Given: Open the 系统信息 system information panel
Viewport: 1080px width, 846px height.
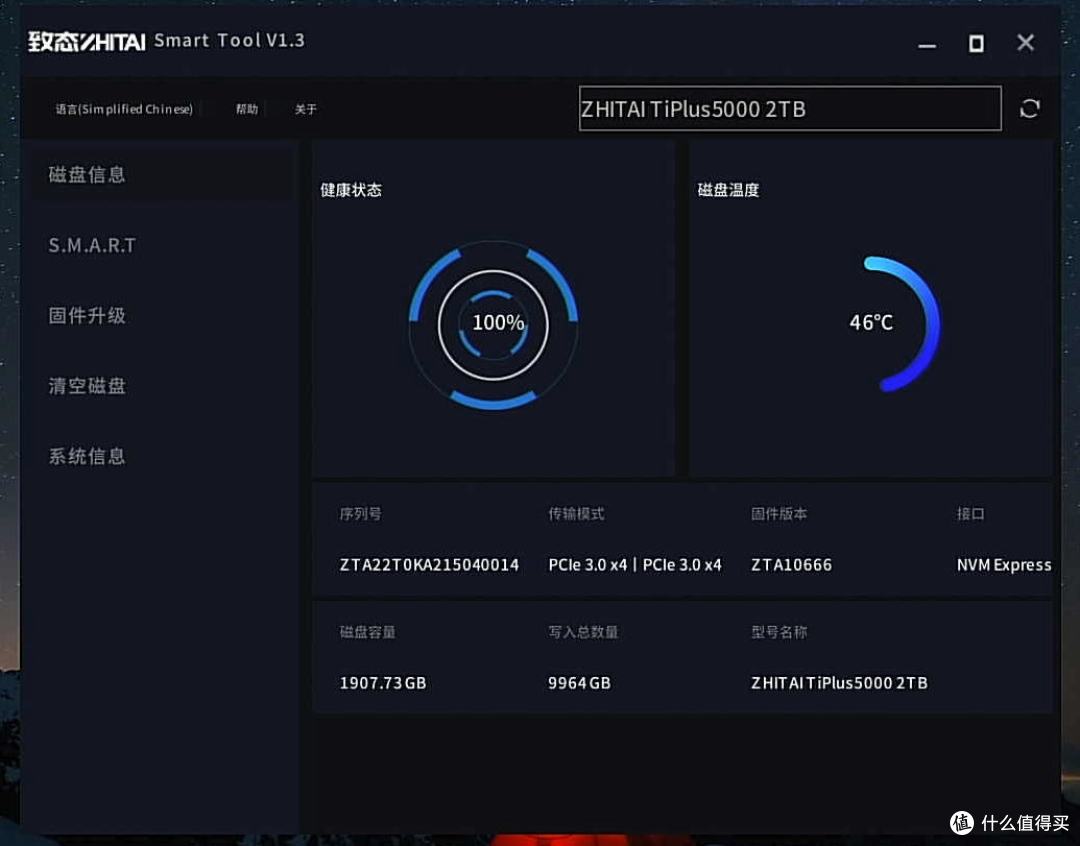Looking at the screenshot, I should [85, 455].
